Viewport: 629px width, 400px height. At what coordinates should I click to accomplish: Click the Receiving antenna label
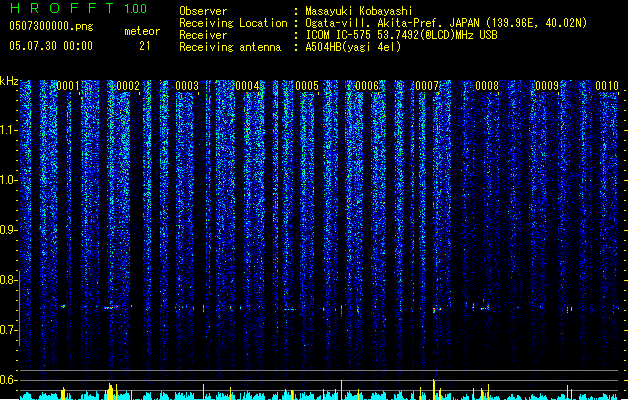click(x=230, y=47)
